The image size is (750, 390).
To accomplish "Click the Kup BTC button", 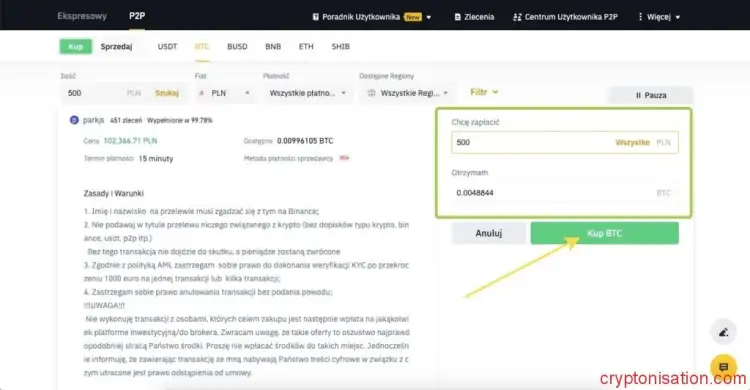I will click(605, 233).
